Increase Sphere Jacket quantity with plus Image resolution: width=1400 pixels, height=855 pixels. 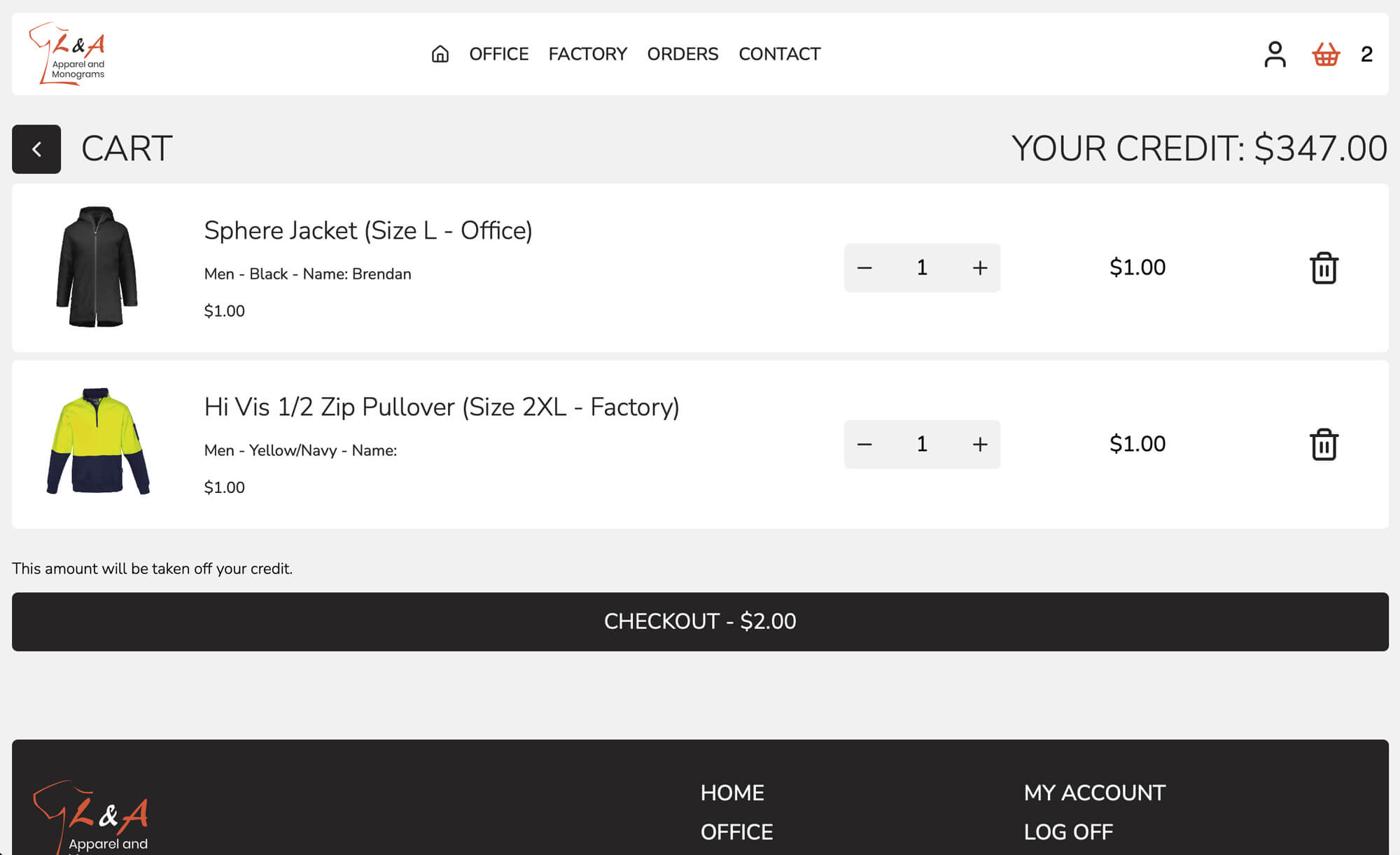(980, 267)
